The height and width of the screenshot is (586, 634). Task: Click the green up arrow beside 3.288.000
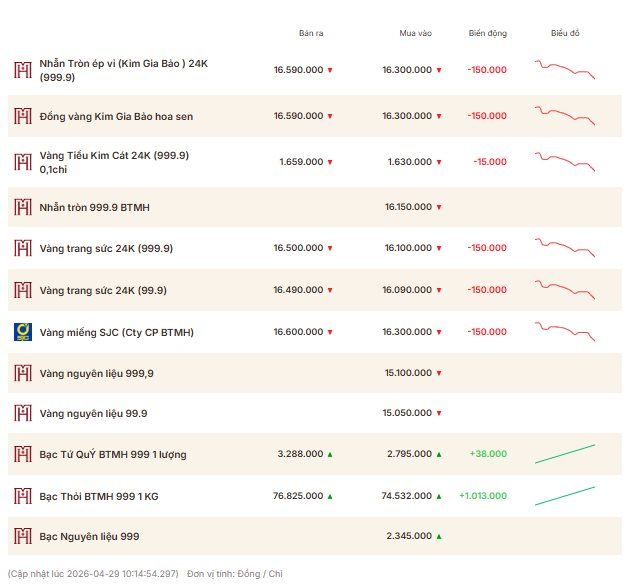[x=330, y=455]
